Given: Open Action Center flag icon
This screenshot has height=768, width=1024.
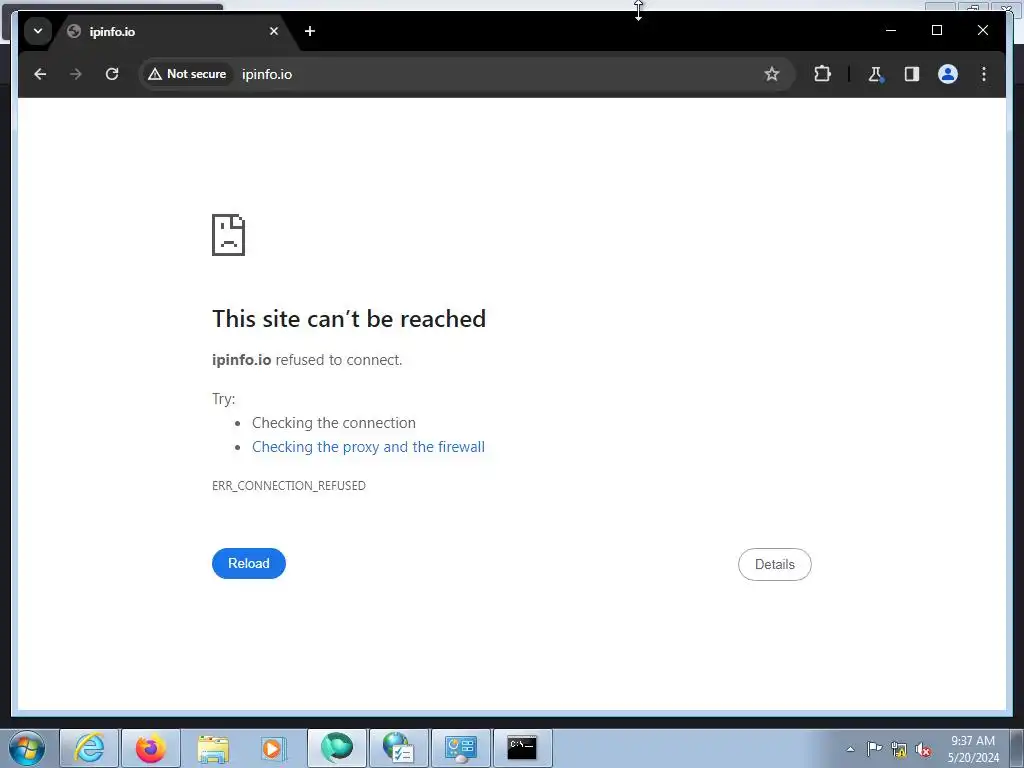Looking at the screenshot, I should [x=874, y=749].
